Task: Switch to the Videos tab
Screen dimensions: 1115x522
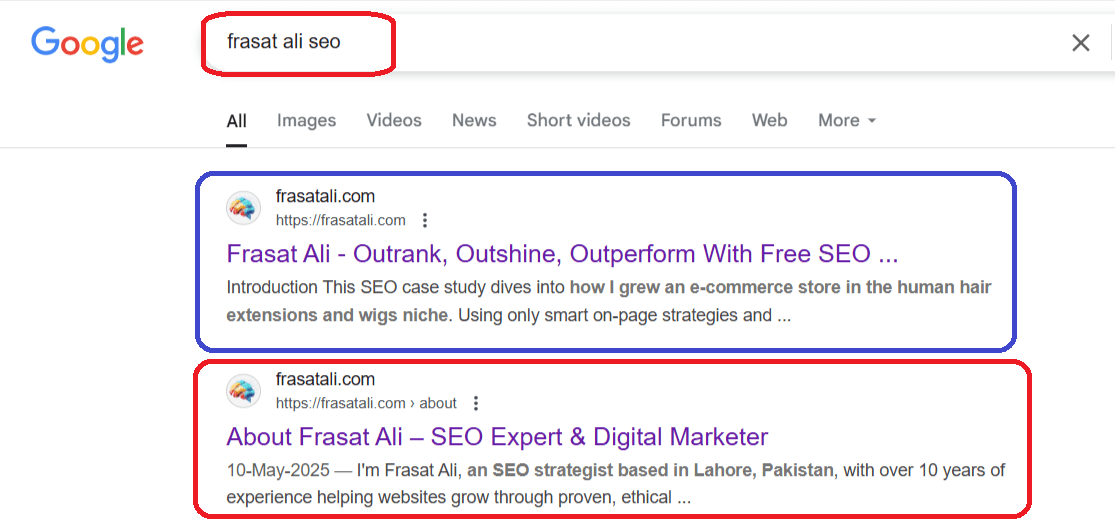Action: (394, 121)
